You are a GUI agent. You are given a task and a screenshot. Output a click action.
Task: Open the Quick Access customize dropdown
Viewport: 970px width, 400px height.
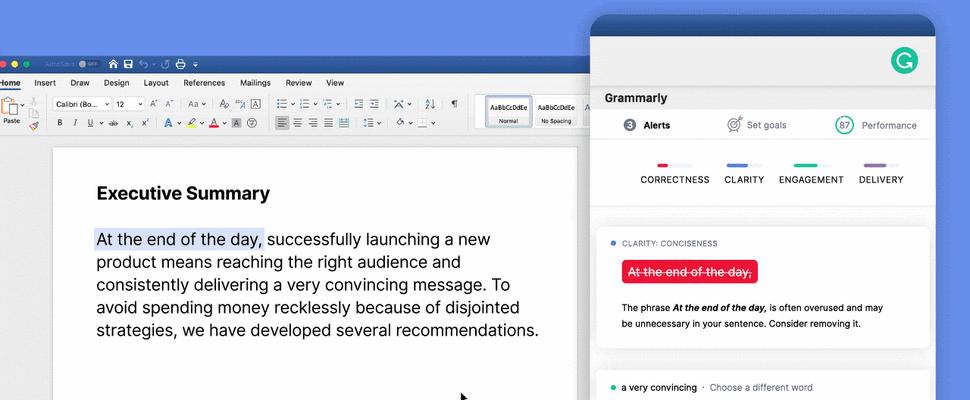tap(195, 65)
